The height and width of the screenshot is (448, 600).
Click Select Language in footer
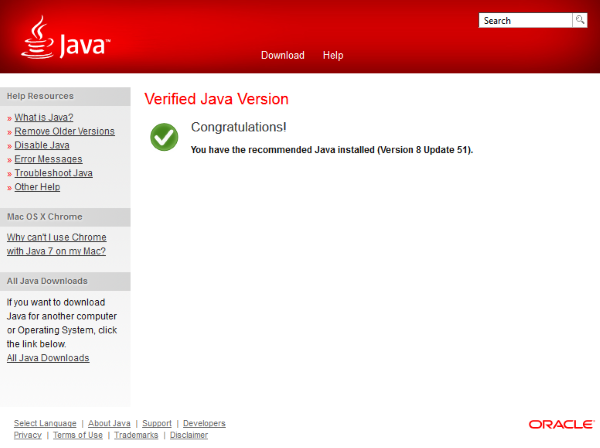[x=45, y=423]
